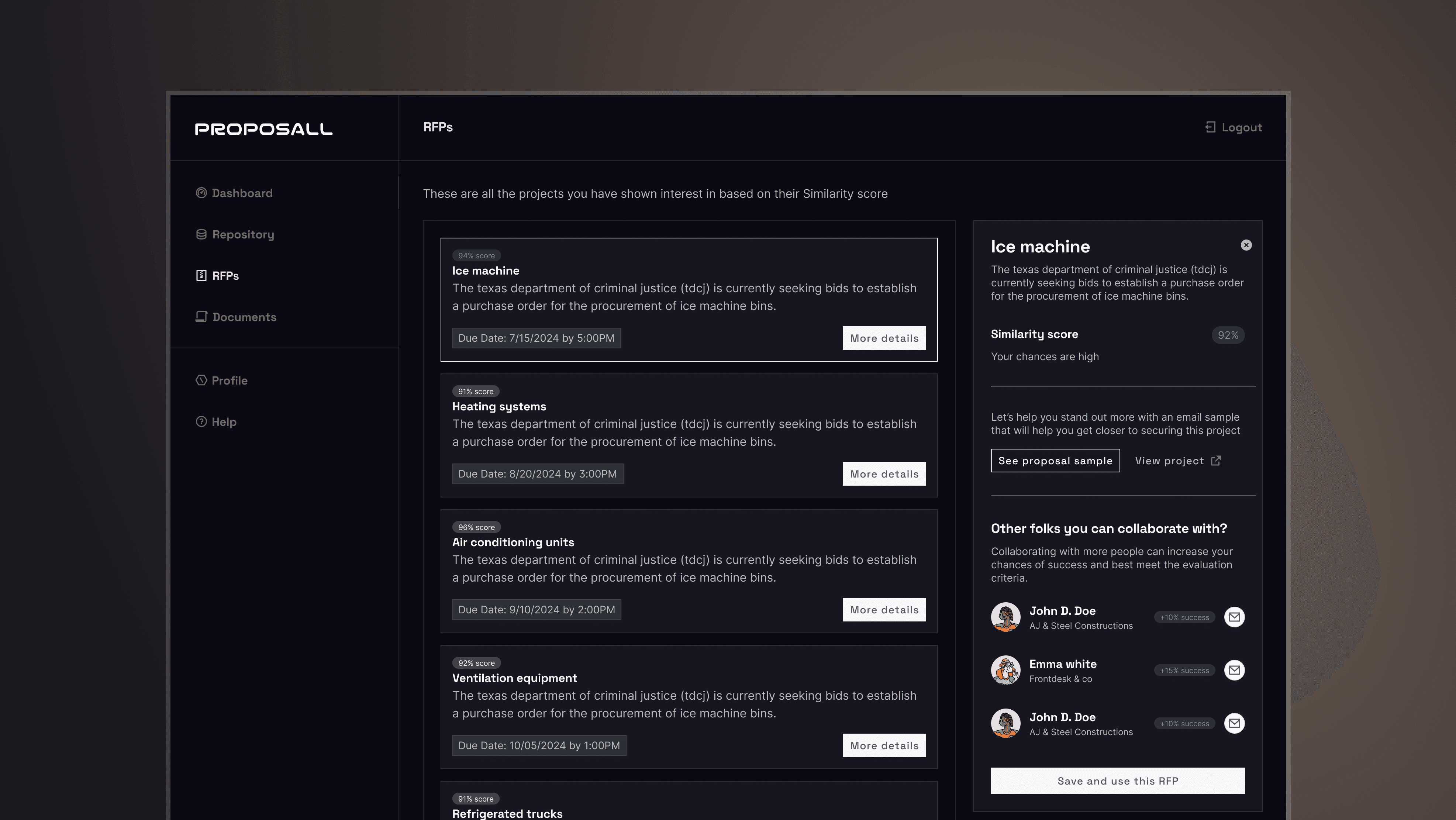Image resolution: width=1456 pixels, height=820 pixels.
Task: Select the Ice machine RFP card title
Action: coord(486,271)
